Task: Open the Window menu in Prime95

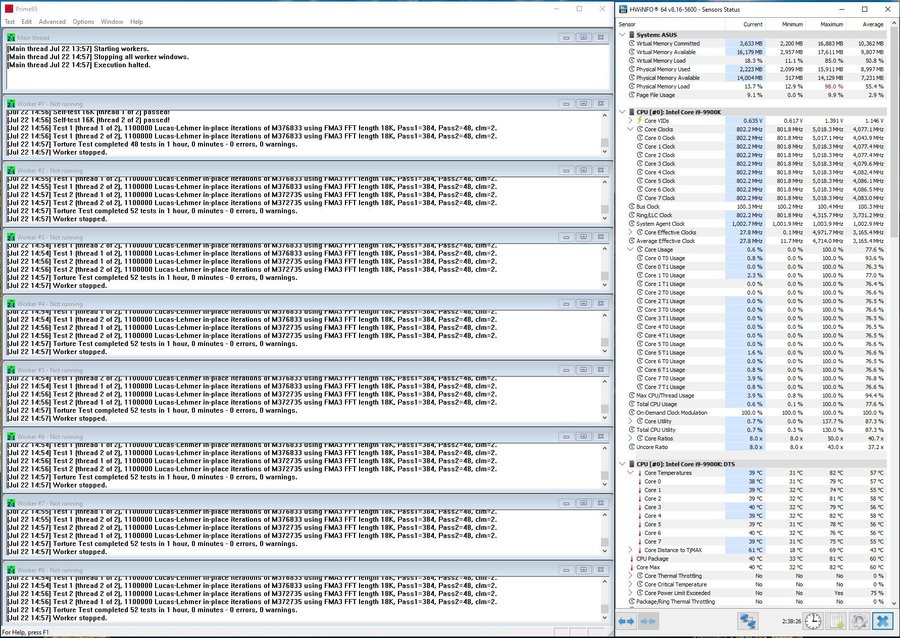Action: tap(112, 22)
